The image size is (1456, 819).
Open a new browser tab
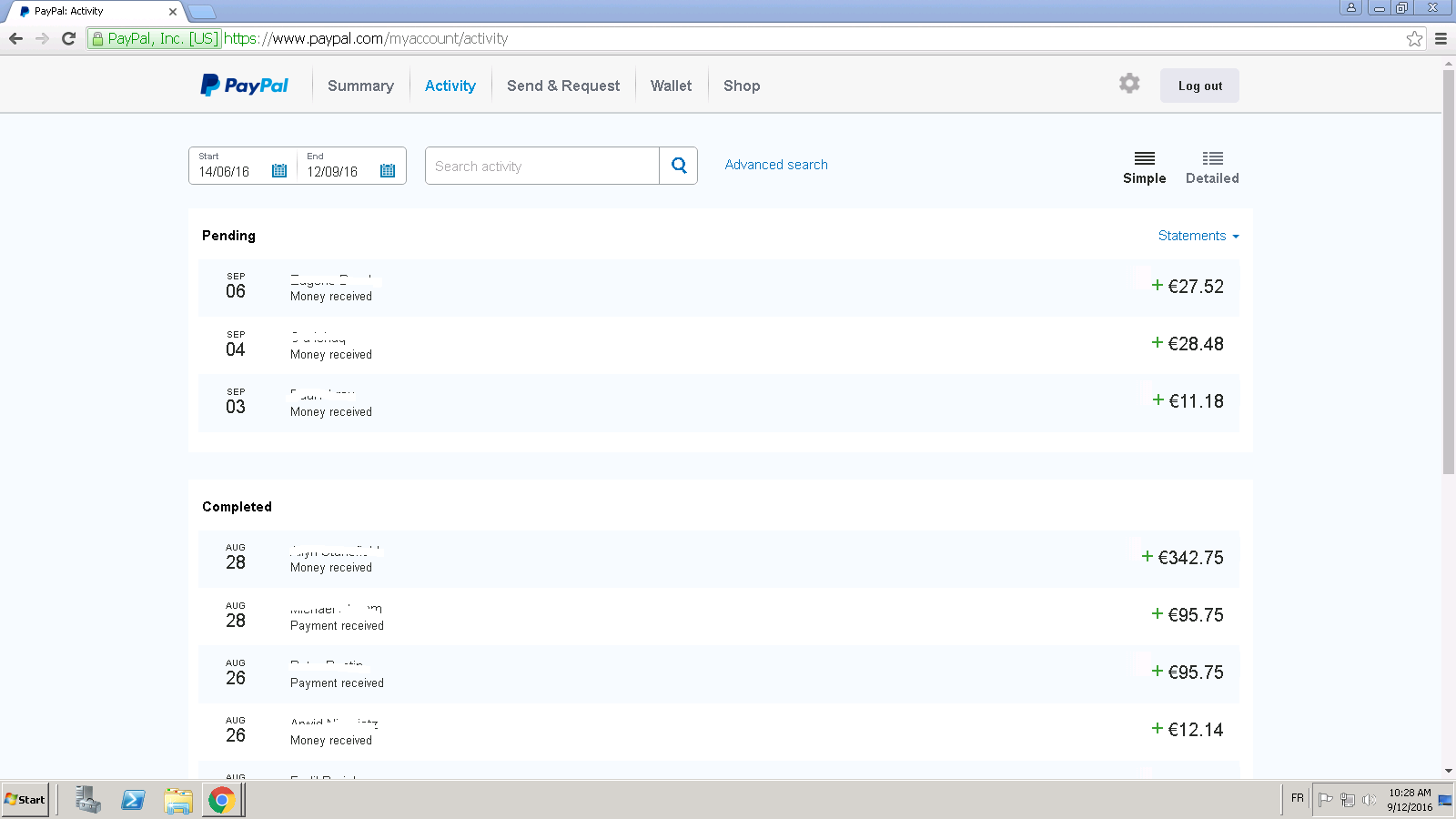pos(201,12)
